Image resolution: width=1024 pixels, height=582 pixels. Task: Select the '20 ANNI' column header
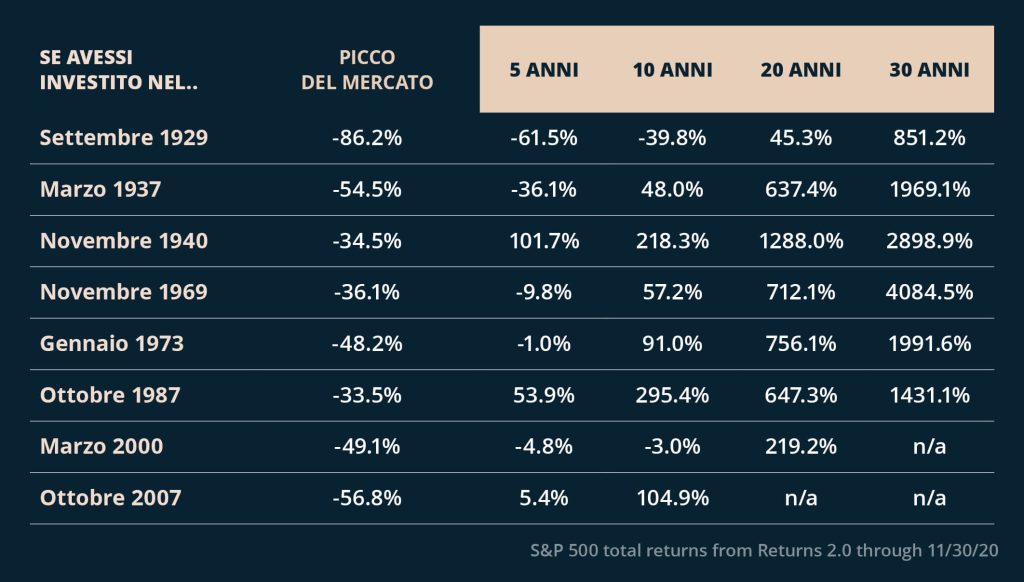click(801, 70)
